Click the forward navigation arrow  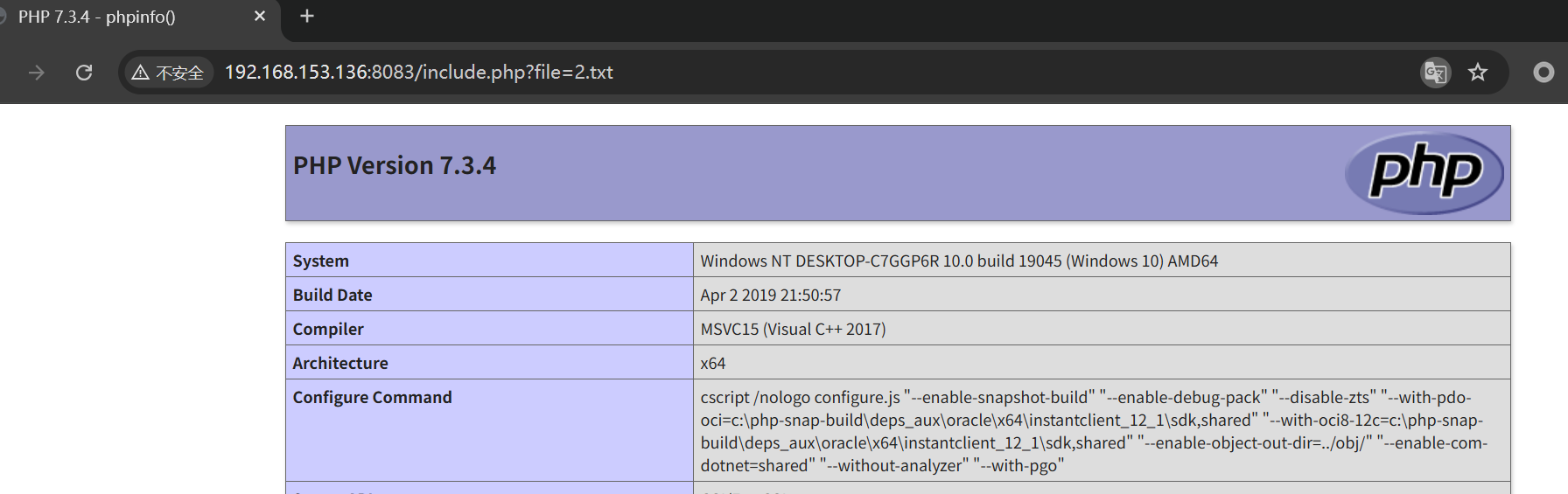[x=36, y=73]
